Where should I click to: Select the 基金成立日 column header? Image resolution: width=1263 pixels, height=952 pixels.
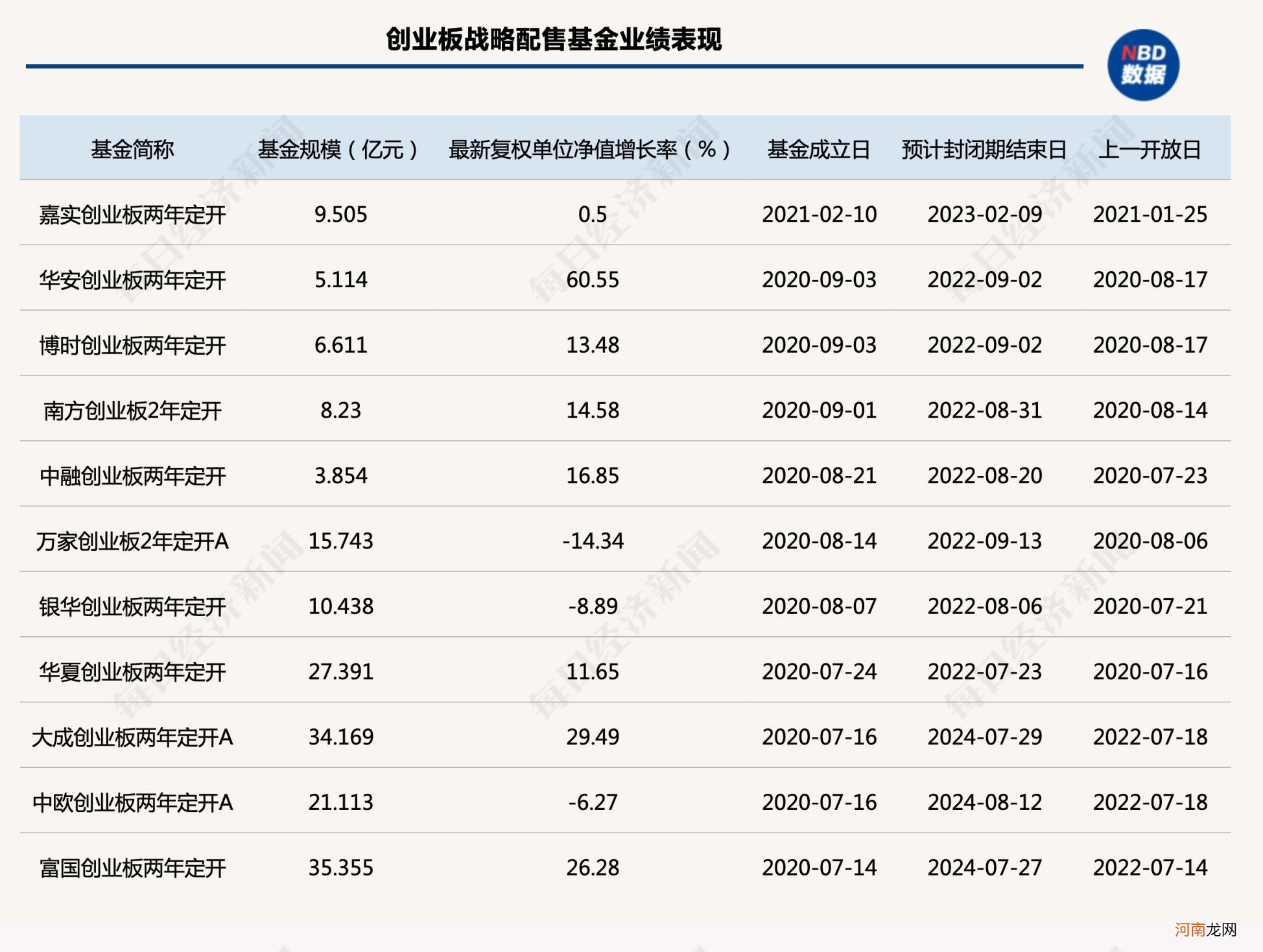tap(819, 150)
